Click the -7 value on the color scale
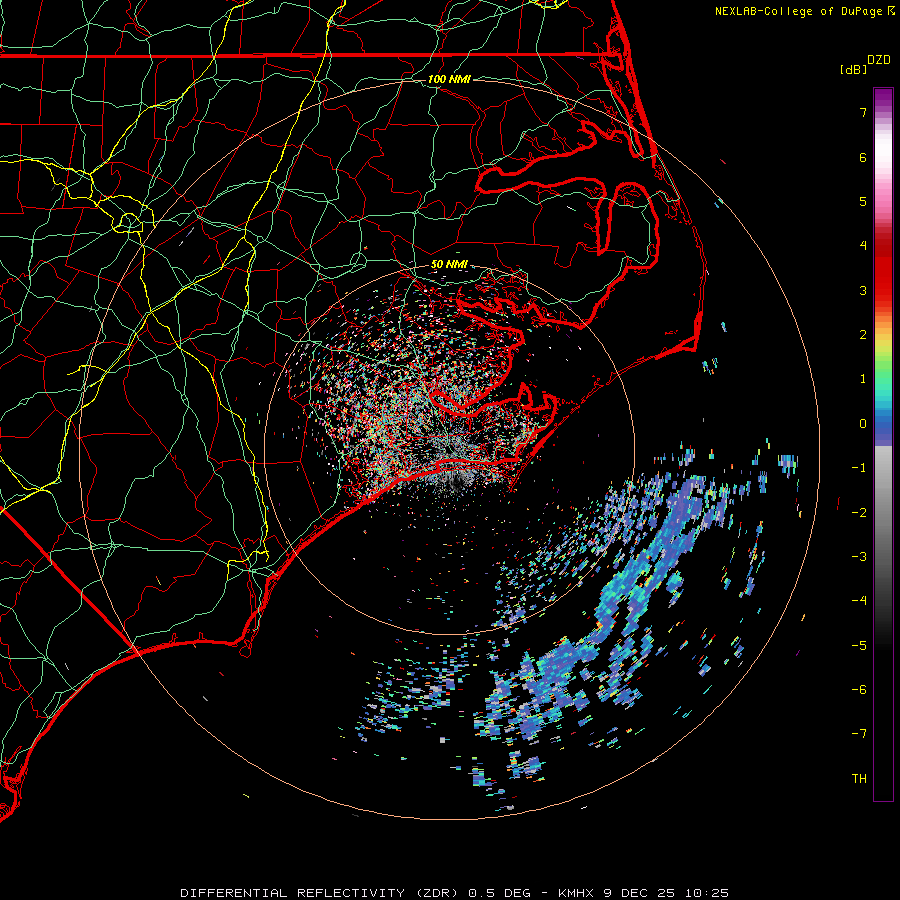 pyautogui.click(x=859, y=734)
